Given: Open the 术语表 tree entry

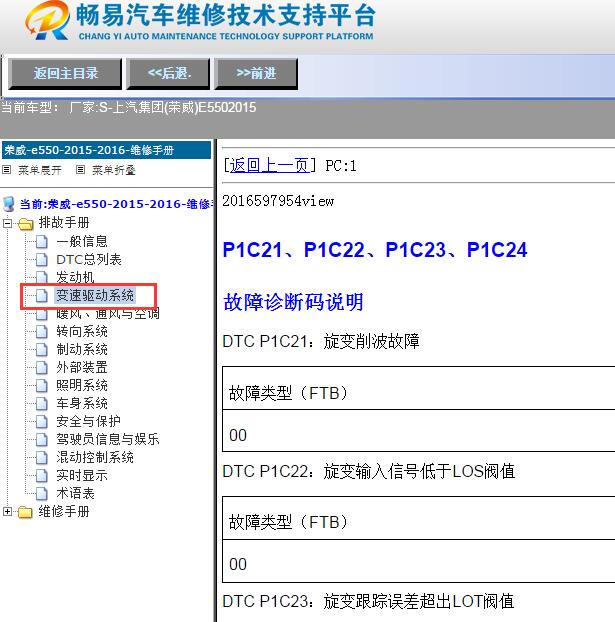Looking at the screenshot, I should click(75, 493).
